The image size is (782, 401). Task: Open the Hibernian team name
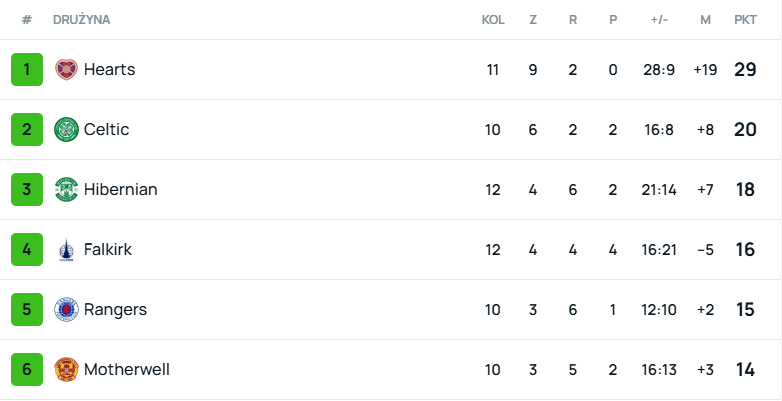pyautogui.click(x=120, y=190)
